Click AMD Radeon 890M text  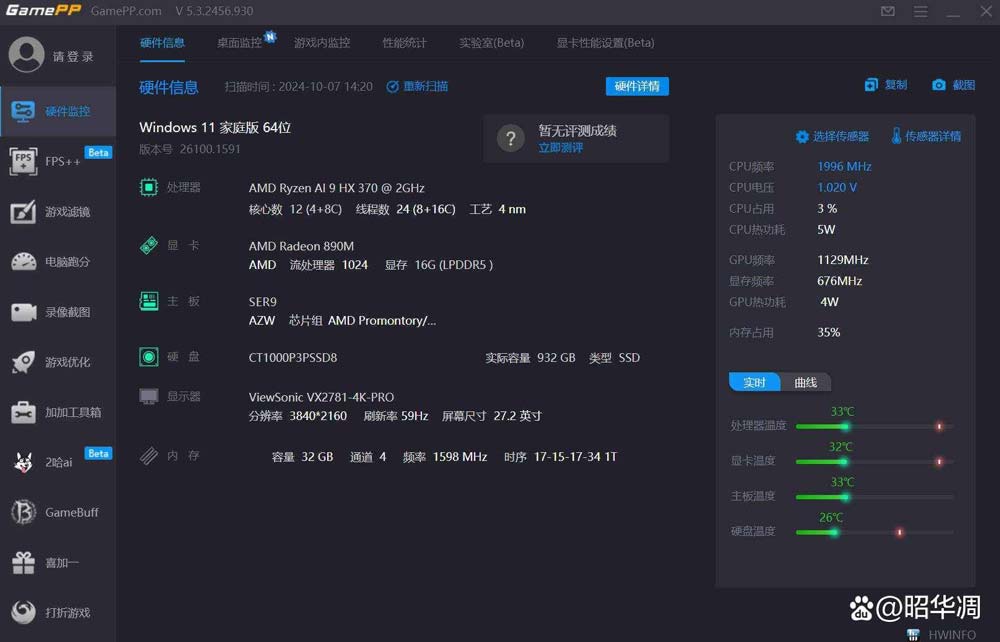[301, 246]
